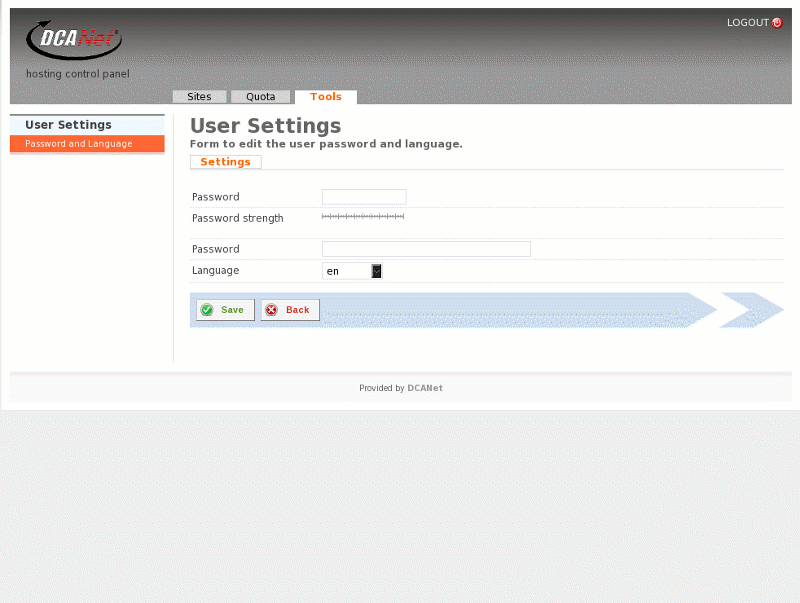Screen dimensions: 800x603
Task: Expand the Language dropdown arrow
Action: tap(377, 271)
